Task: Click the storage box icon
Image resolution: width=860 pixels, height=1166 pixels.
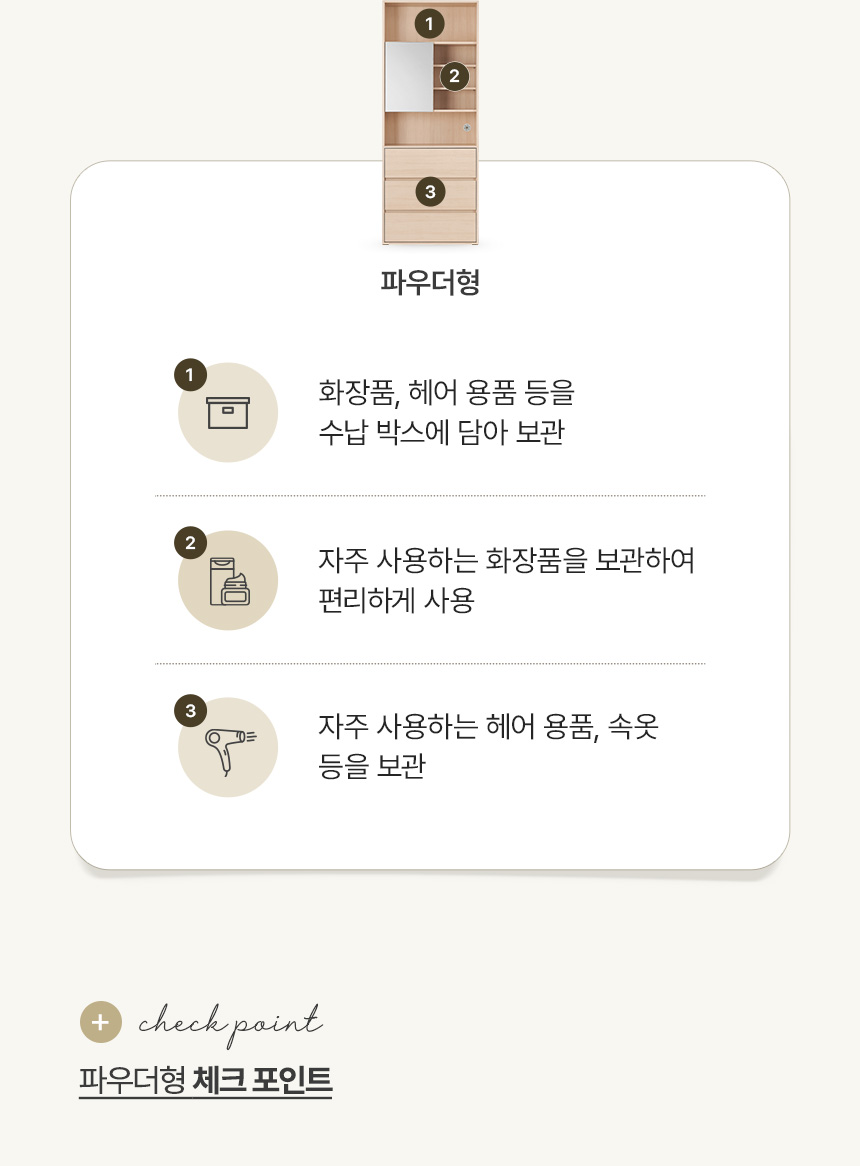Action: [227, 413]
